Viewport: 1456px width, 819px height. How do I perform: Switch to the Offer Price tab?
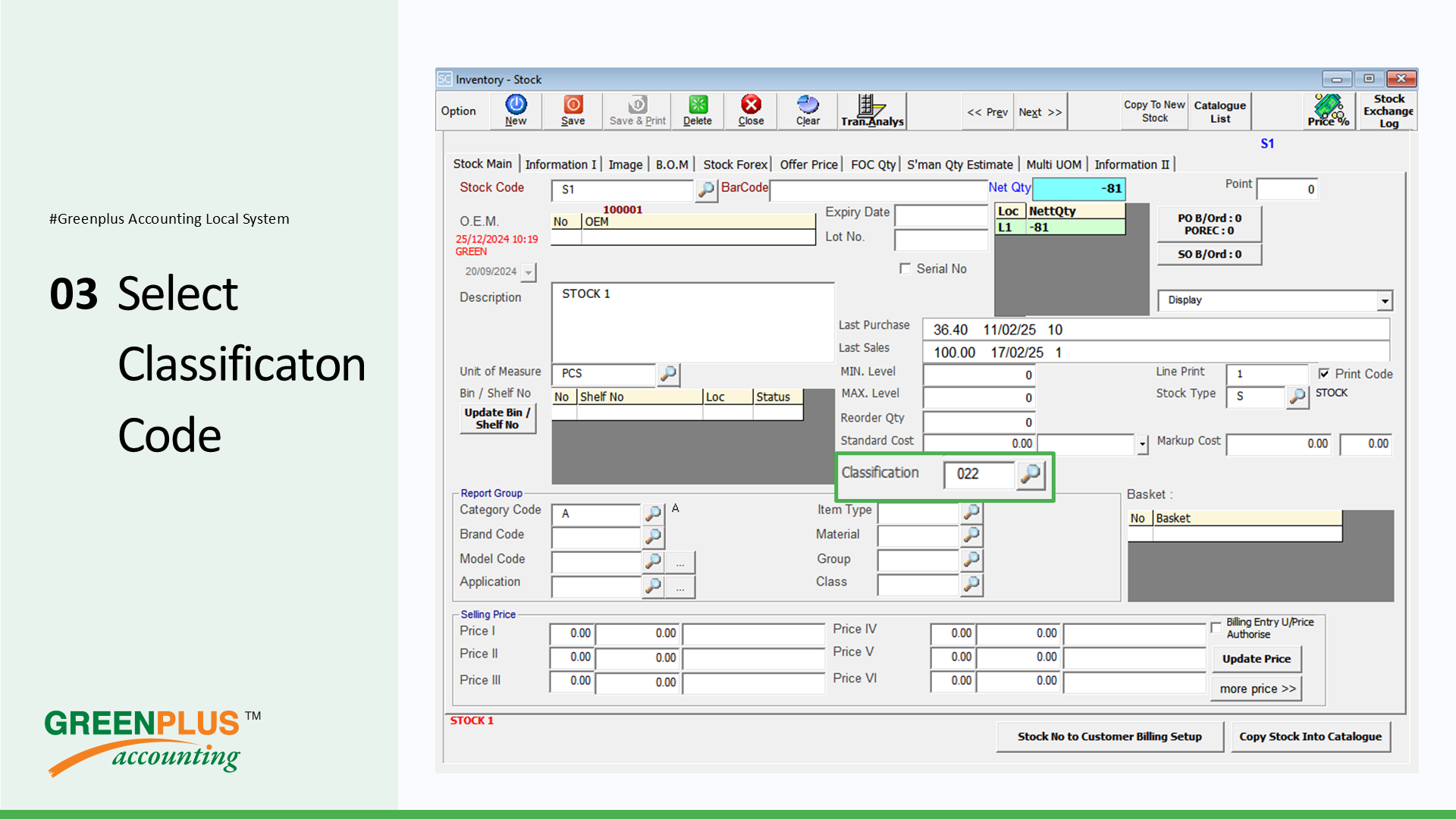point(808,165)
